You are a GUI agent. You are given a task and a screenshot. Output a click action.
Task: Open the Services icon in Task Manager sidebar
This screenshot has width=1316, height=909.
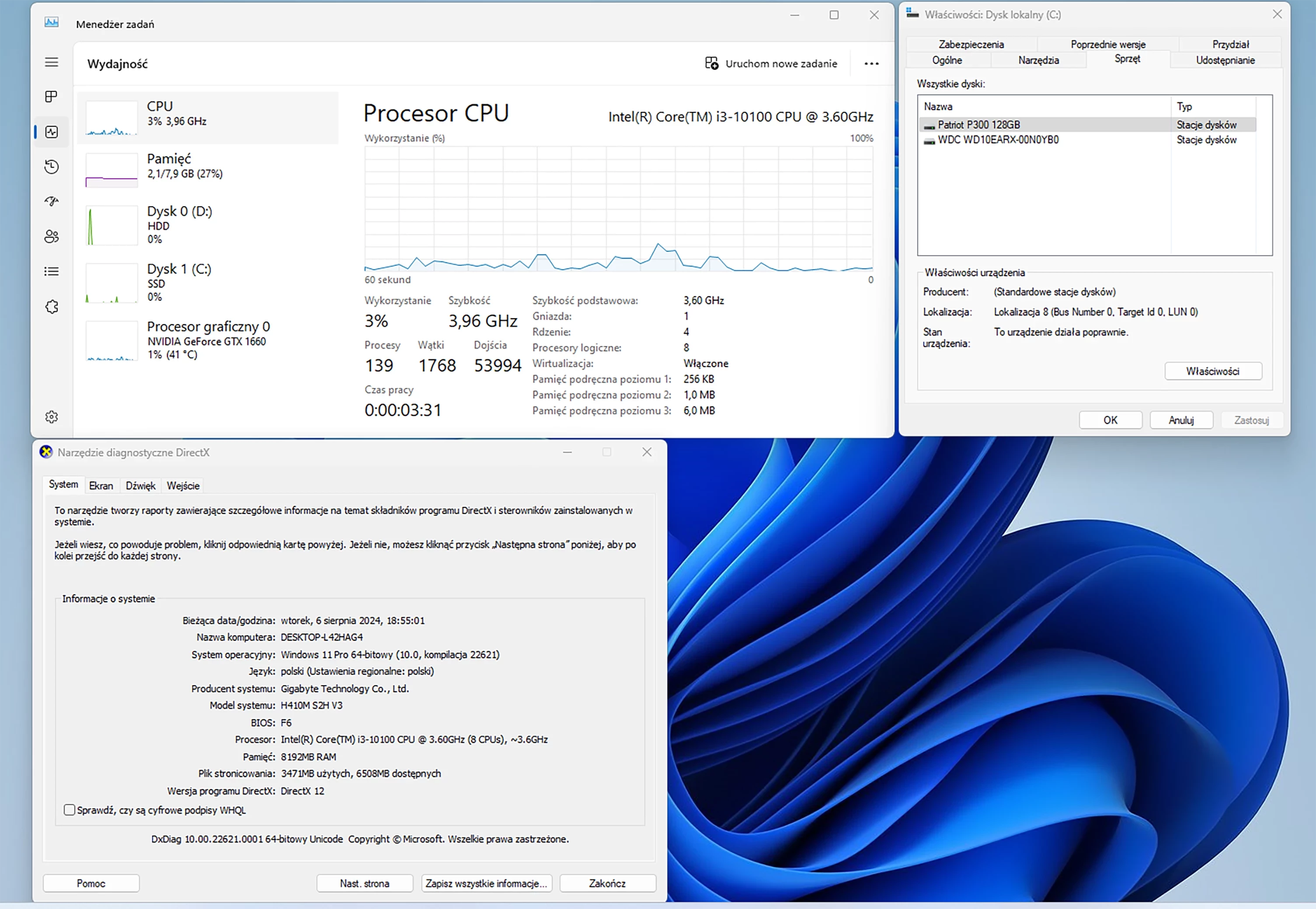pos(51,307)
